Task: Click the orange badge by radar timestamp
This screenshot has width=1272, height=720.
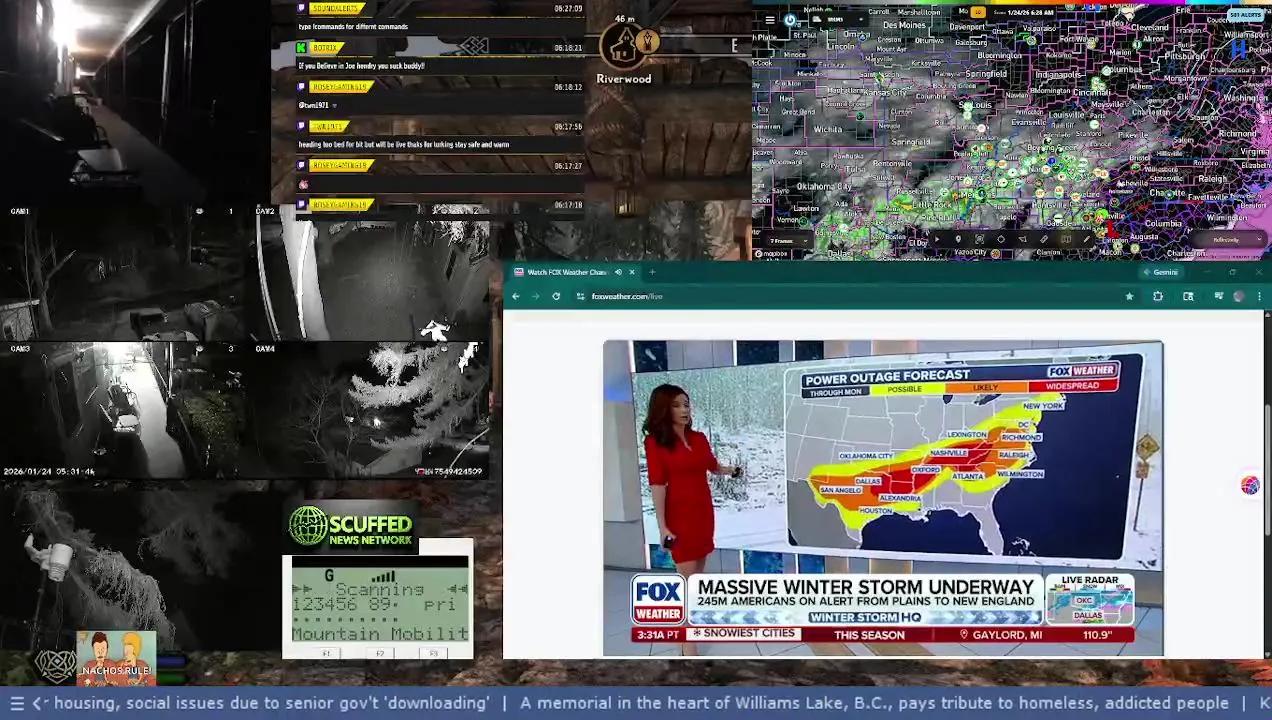Action: [977, 12]
